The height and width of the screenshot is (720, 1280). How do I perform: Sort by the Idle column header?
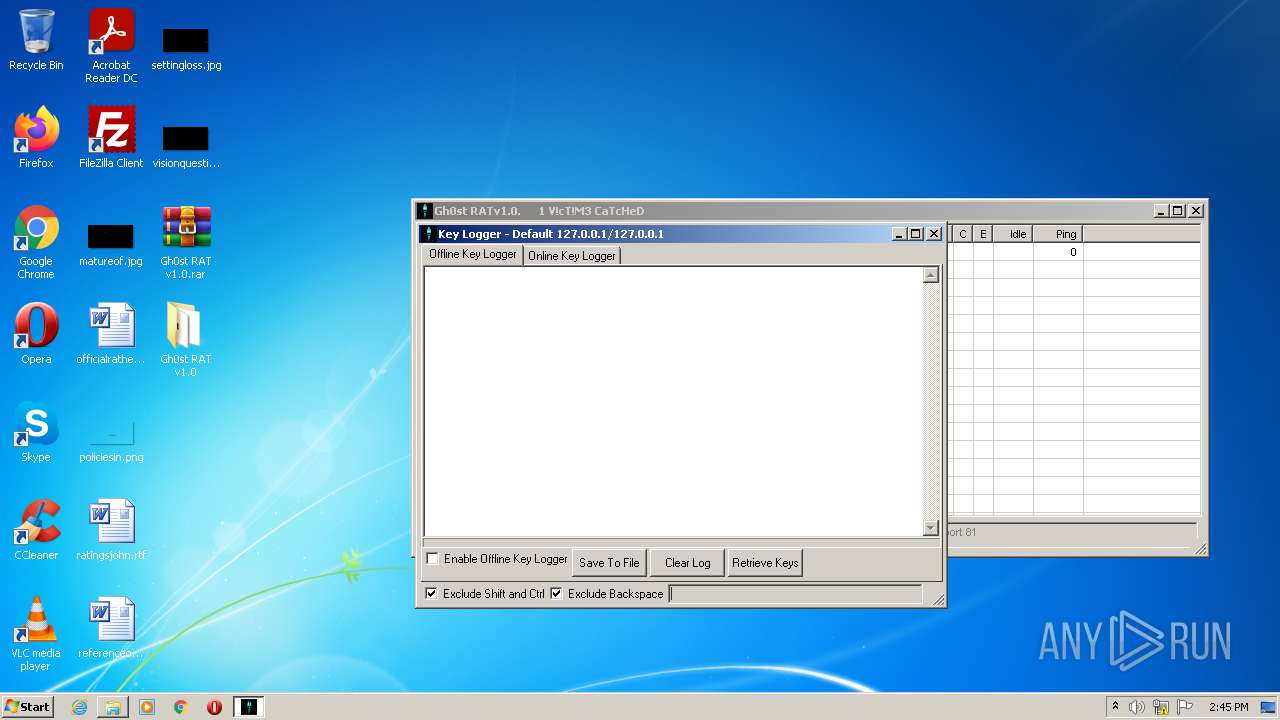click(1013, 234)
